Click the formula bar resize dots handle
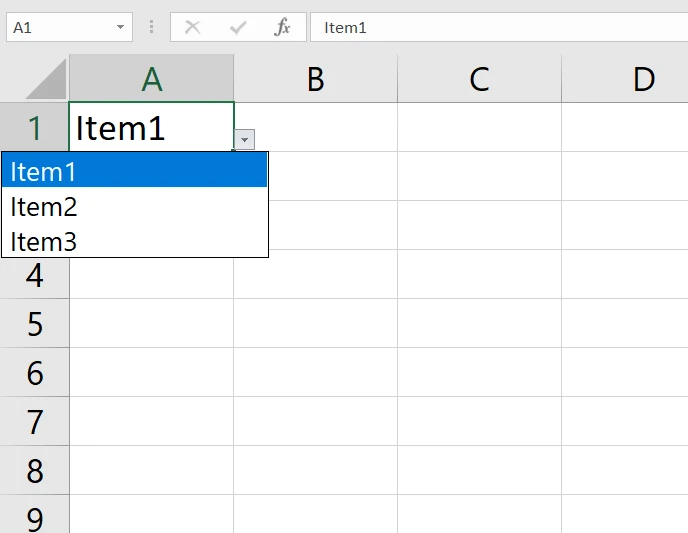The image size is (688, 533). coord(152,28)
